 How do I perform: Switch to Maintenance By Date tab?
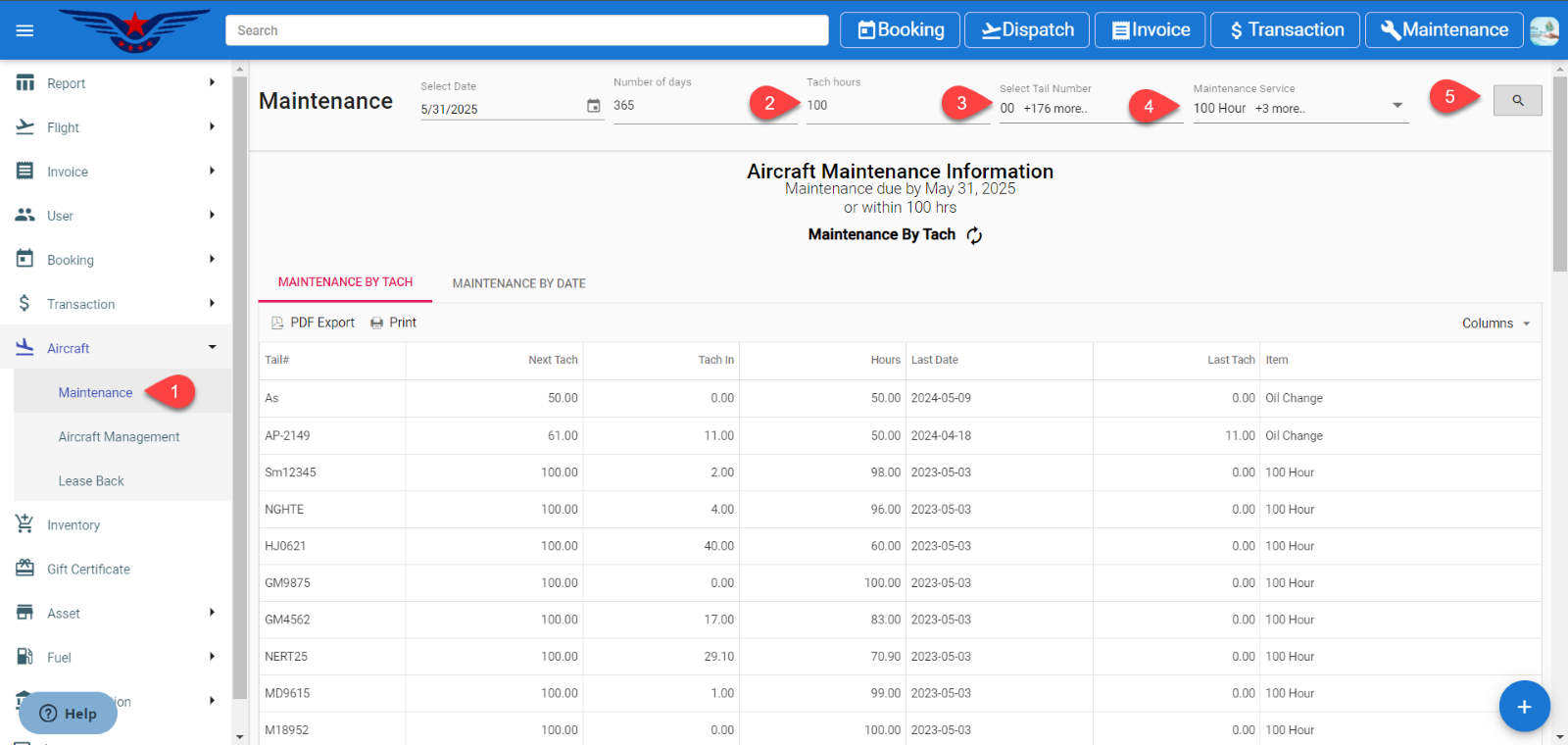click(x=518, y=283)
